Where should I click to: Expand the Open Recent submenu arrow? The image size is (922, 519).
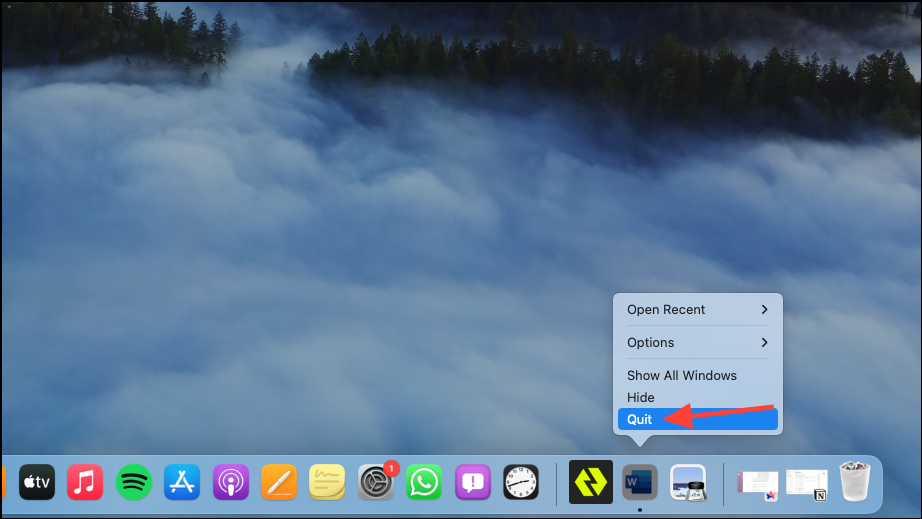[x=764, y=310]
